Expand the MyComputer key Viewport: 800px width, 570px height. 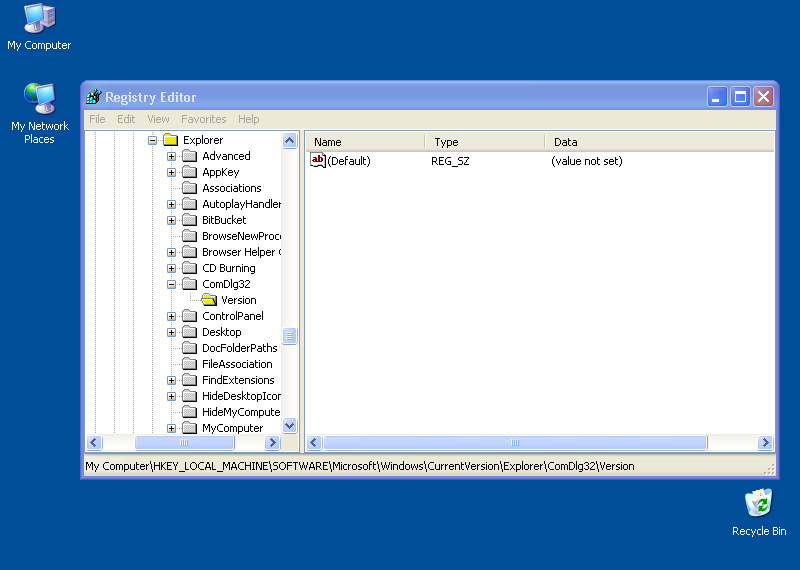(x=171, y=428)
